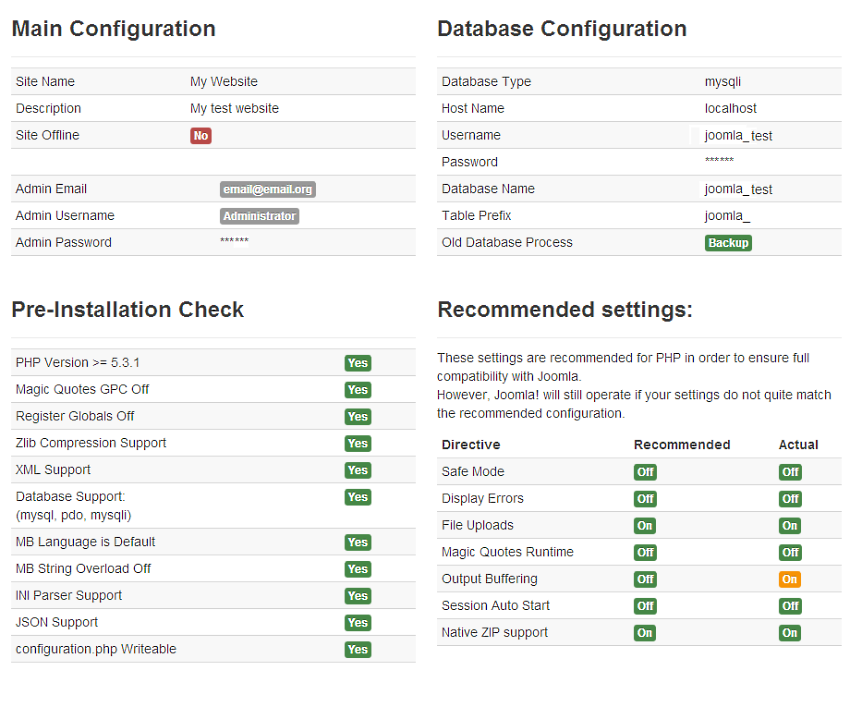Click the Recommended On badge for File Uploads

645,526
